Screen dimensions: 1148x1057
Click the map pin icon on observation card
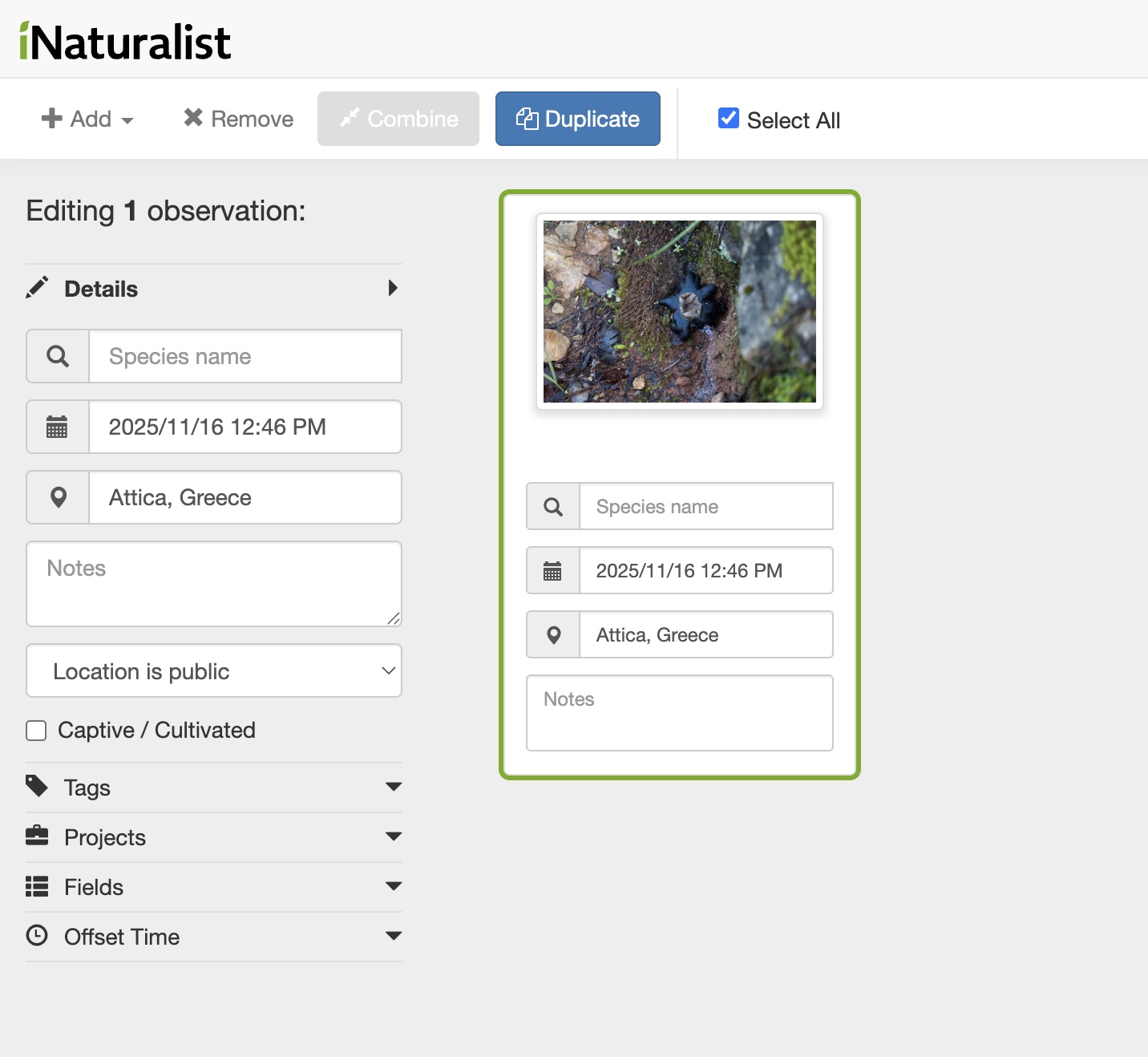[553, 635]
